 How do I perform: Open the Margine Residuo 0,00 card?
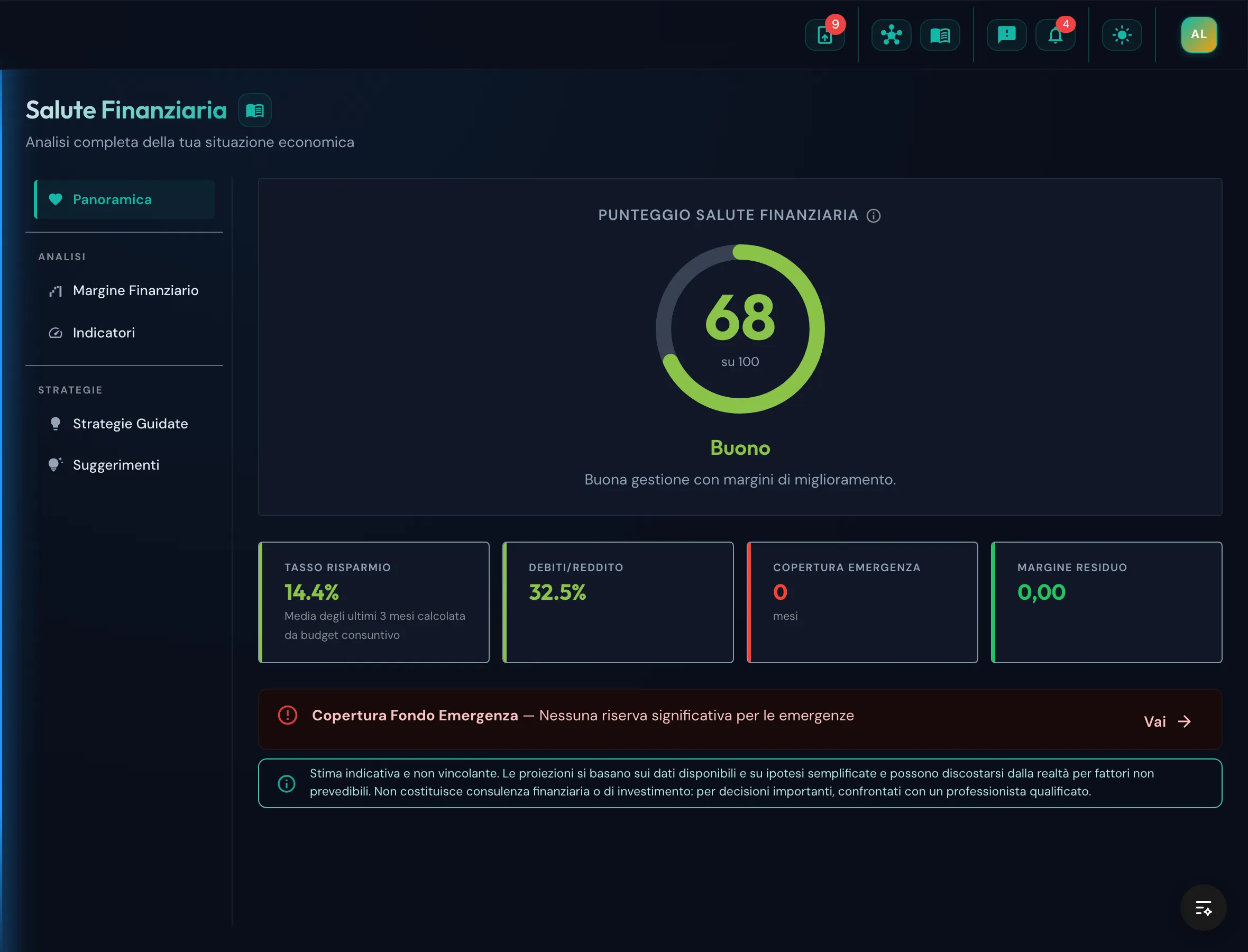[1106, 602]
